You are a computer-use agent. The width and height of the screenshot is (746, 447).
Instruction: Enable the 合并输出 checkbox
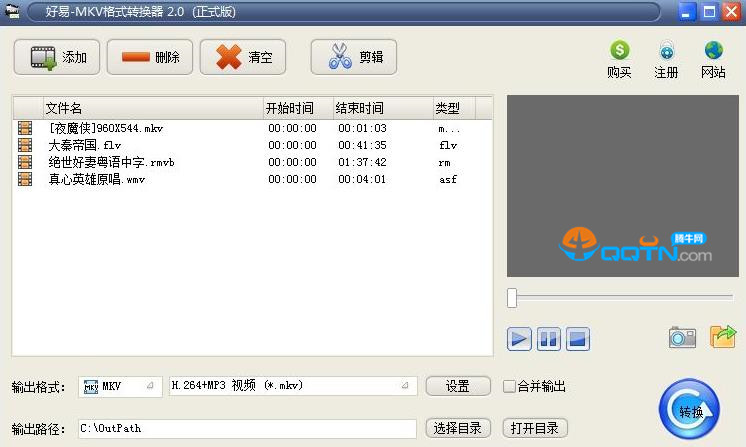pyautogui.click(x=510, y=386)
